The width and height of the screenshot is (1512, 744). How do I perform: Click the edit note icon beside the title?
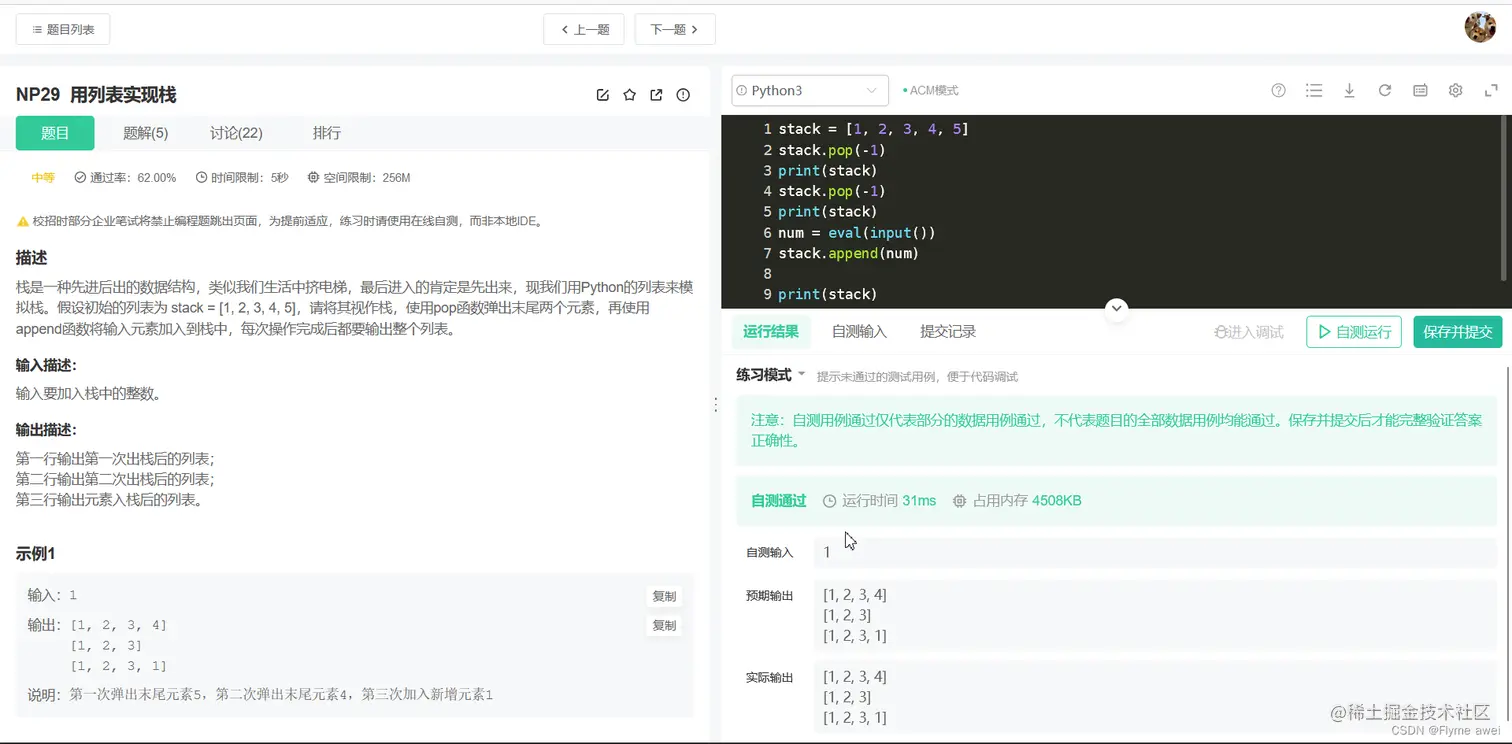point(603,94)
